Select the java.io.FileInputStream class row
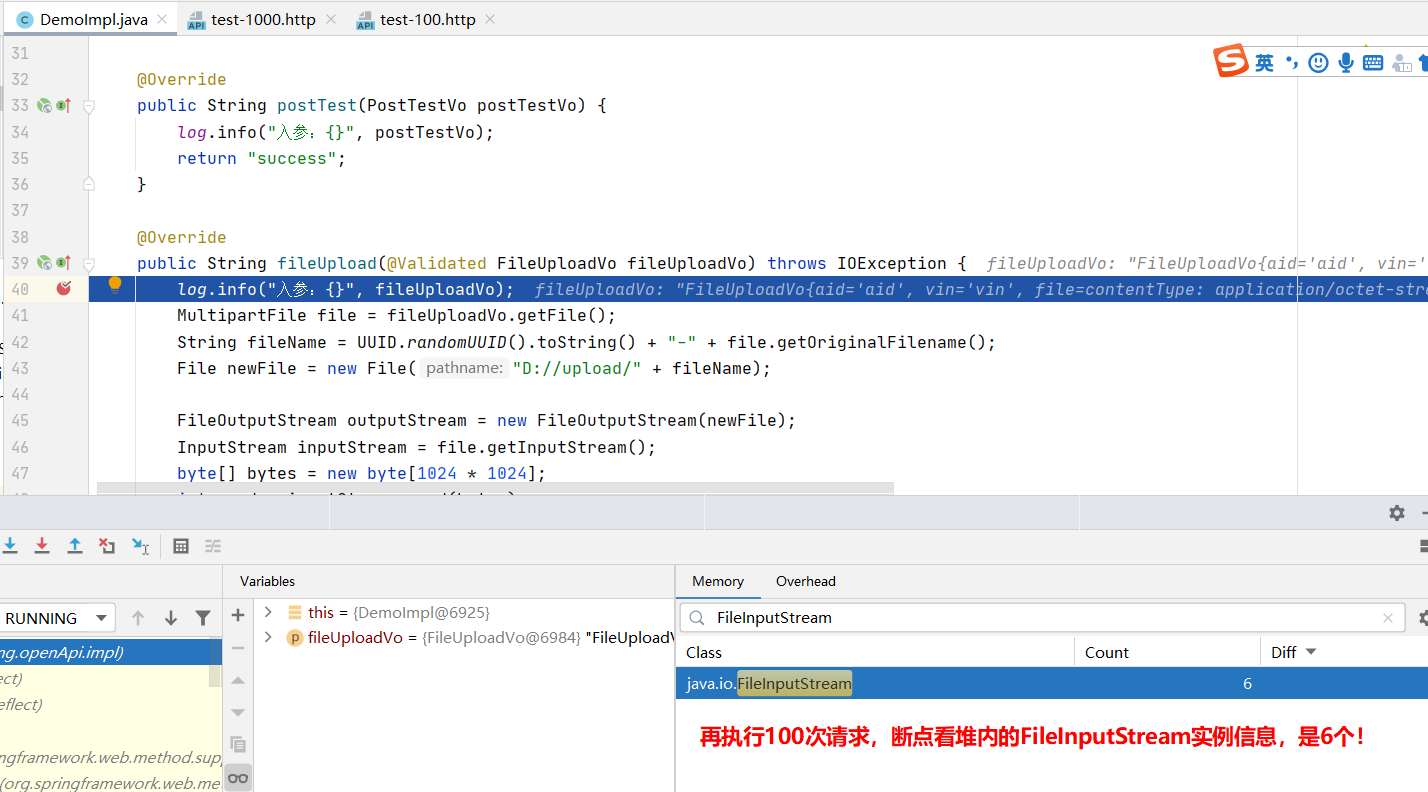Viewport: 1428px width, 792px height. click(1052, 684)
